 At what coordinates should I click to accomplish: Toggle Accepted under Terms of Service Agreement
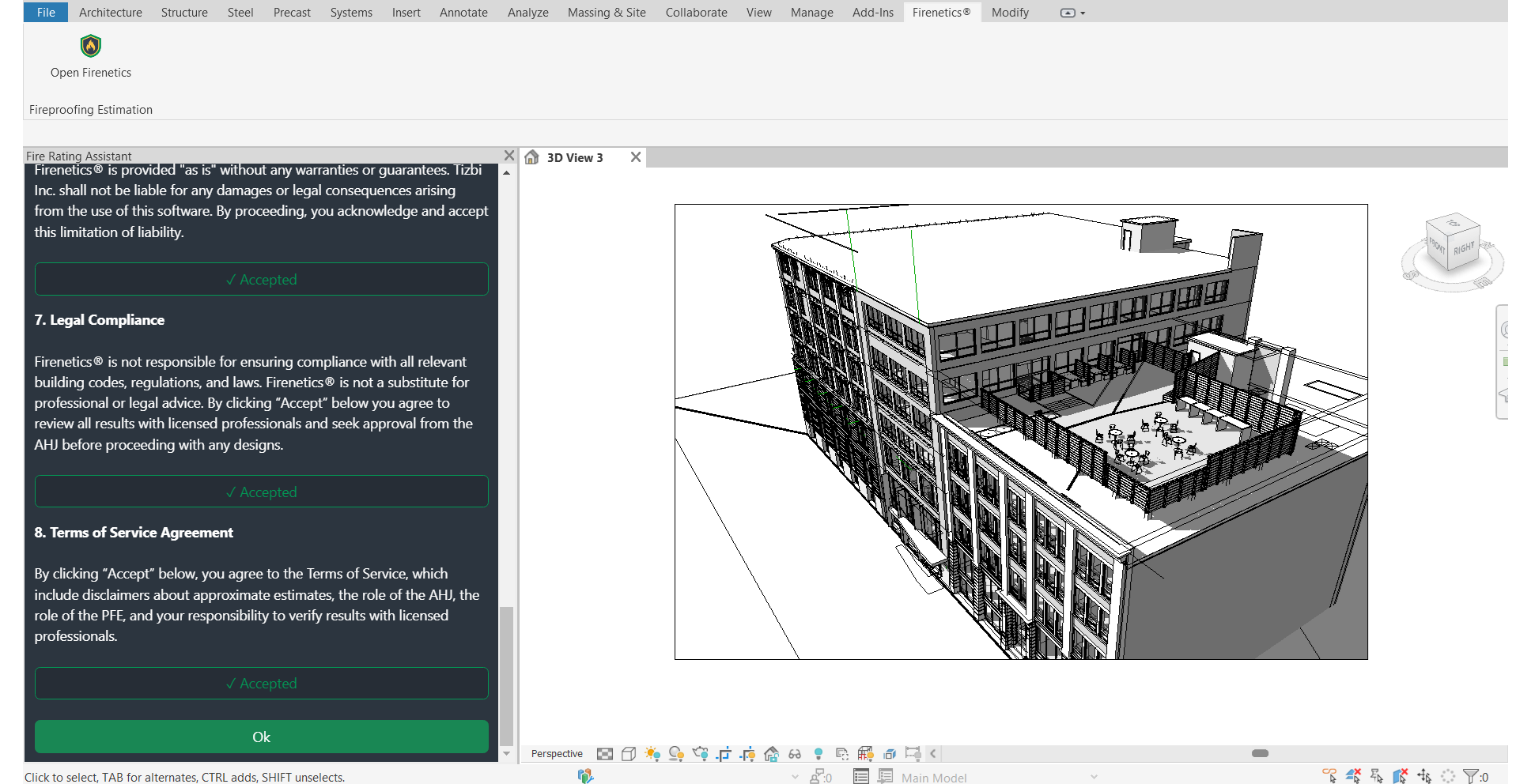261,684
